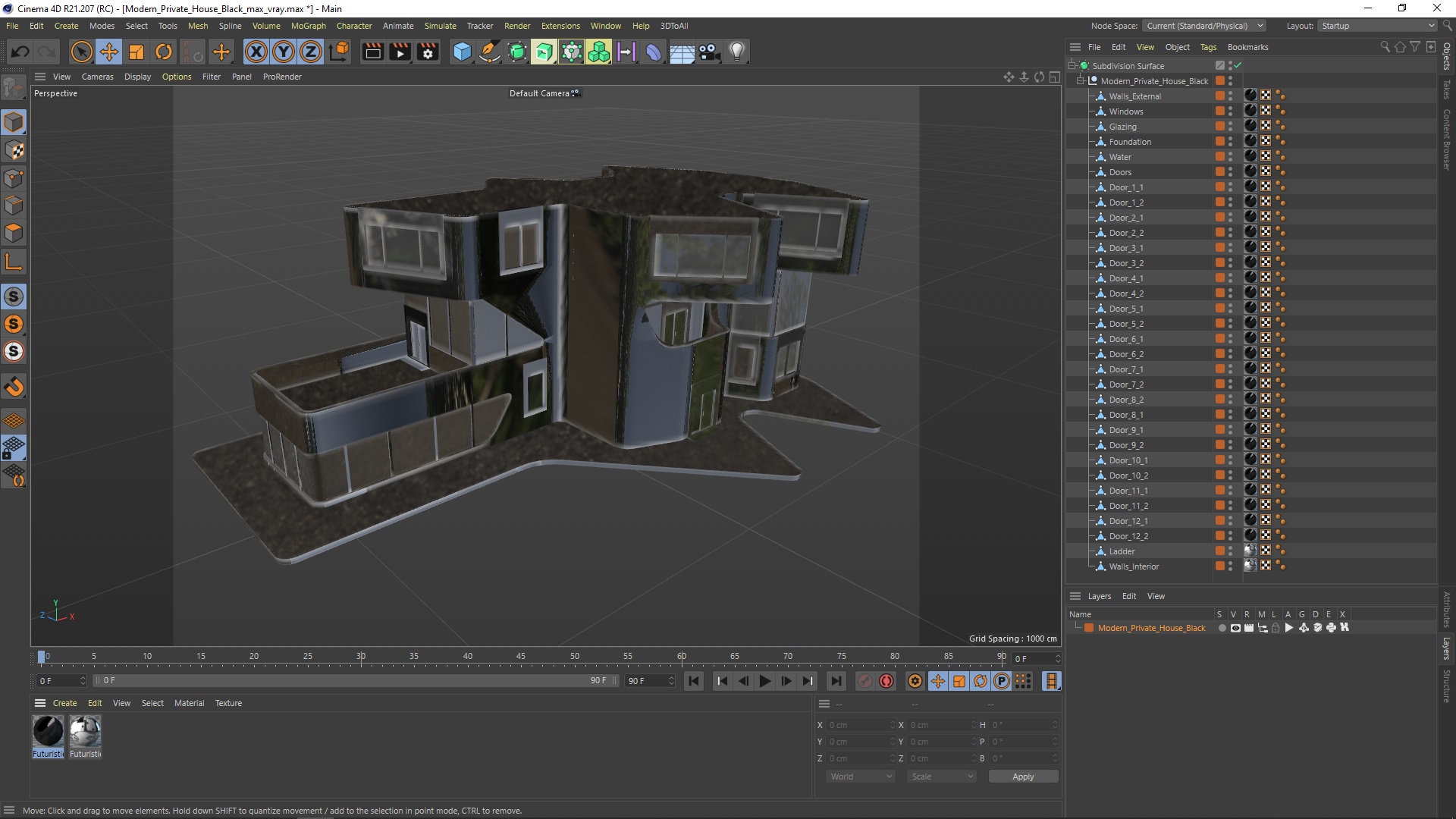Open the World coordinate dropdown
The width and height of the screenshot is (1456, 819).
(861, 777)
